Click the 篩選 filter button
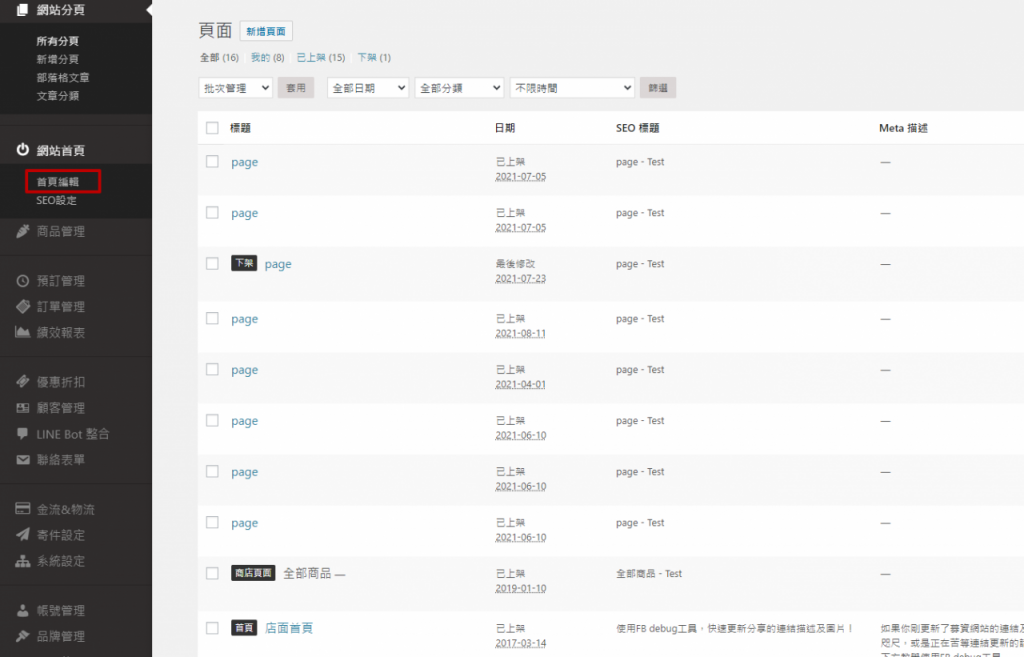This screenshot has width=1024, height=657. pyautogui.click(x=658, y=88)
